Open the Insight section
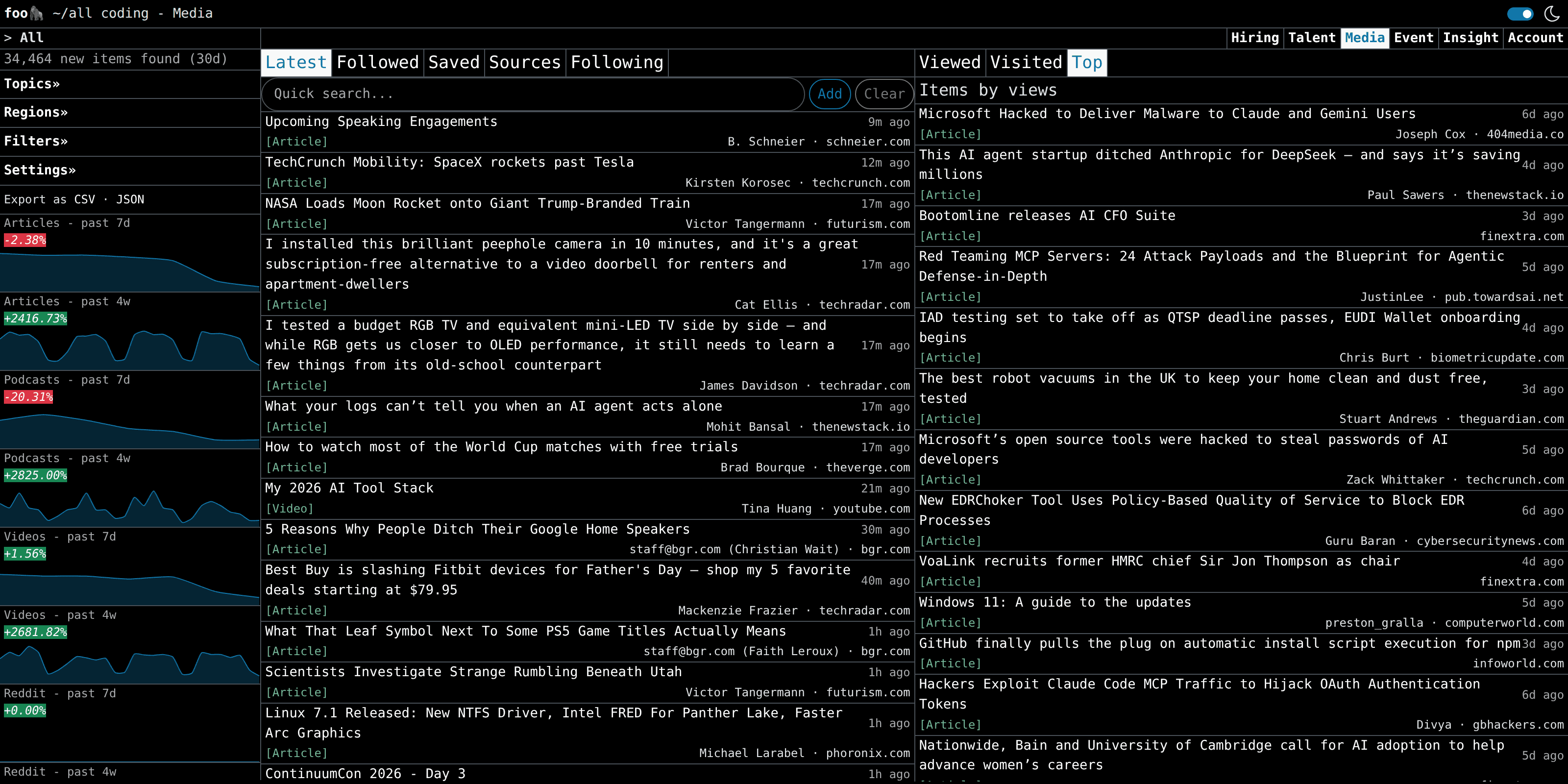1568x784 pixels. [1470, 38]
